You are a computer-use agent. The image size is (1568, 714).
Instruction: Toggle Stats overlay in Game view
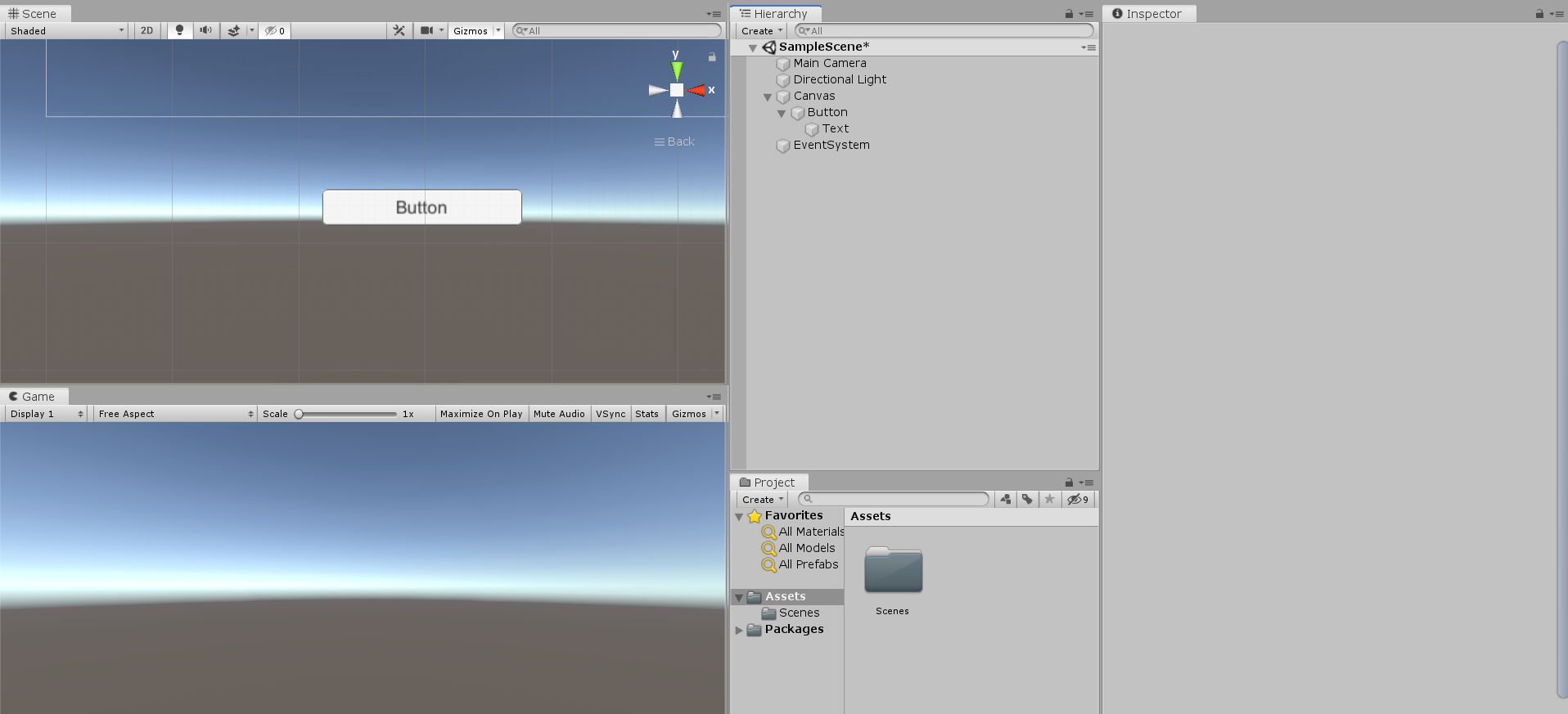click(647, 414)
